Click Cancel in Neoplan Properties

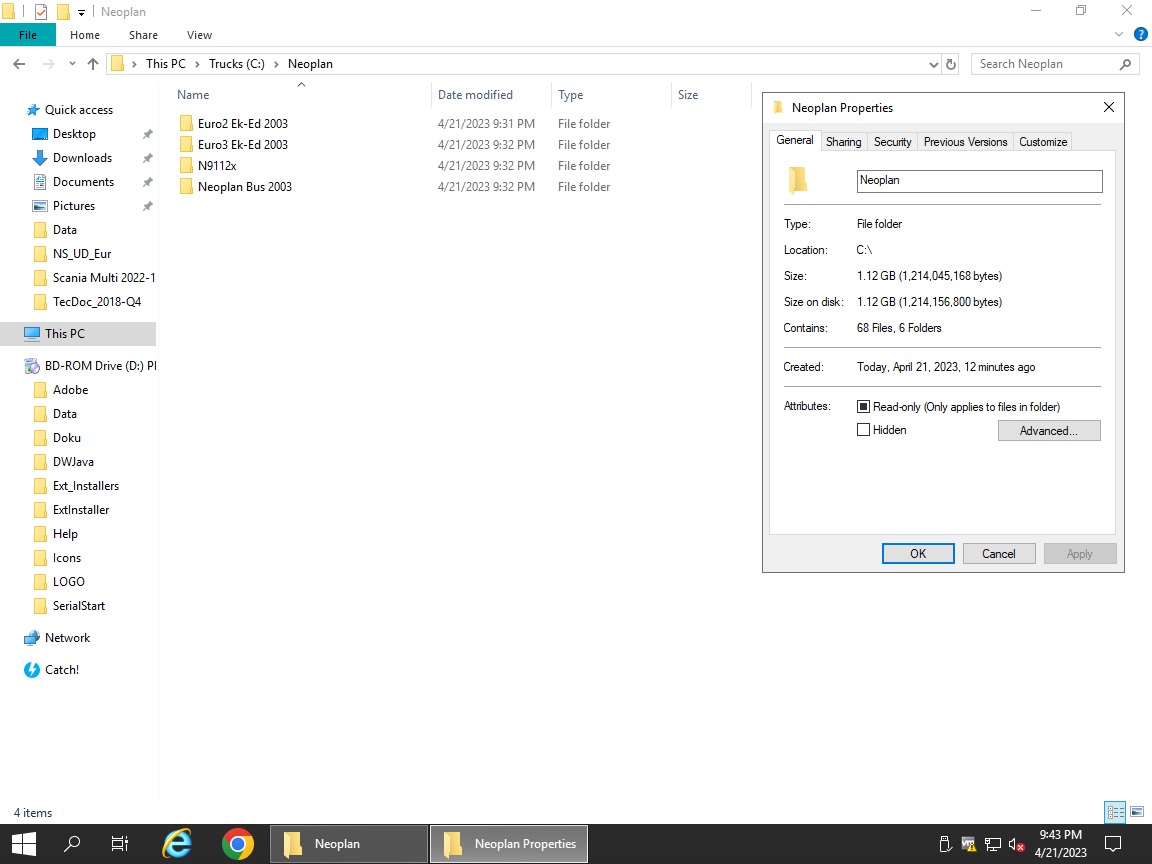pyautogui.click(x=998, y=554)
